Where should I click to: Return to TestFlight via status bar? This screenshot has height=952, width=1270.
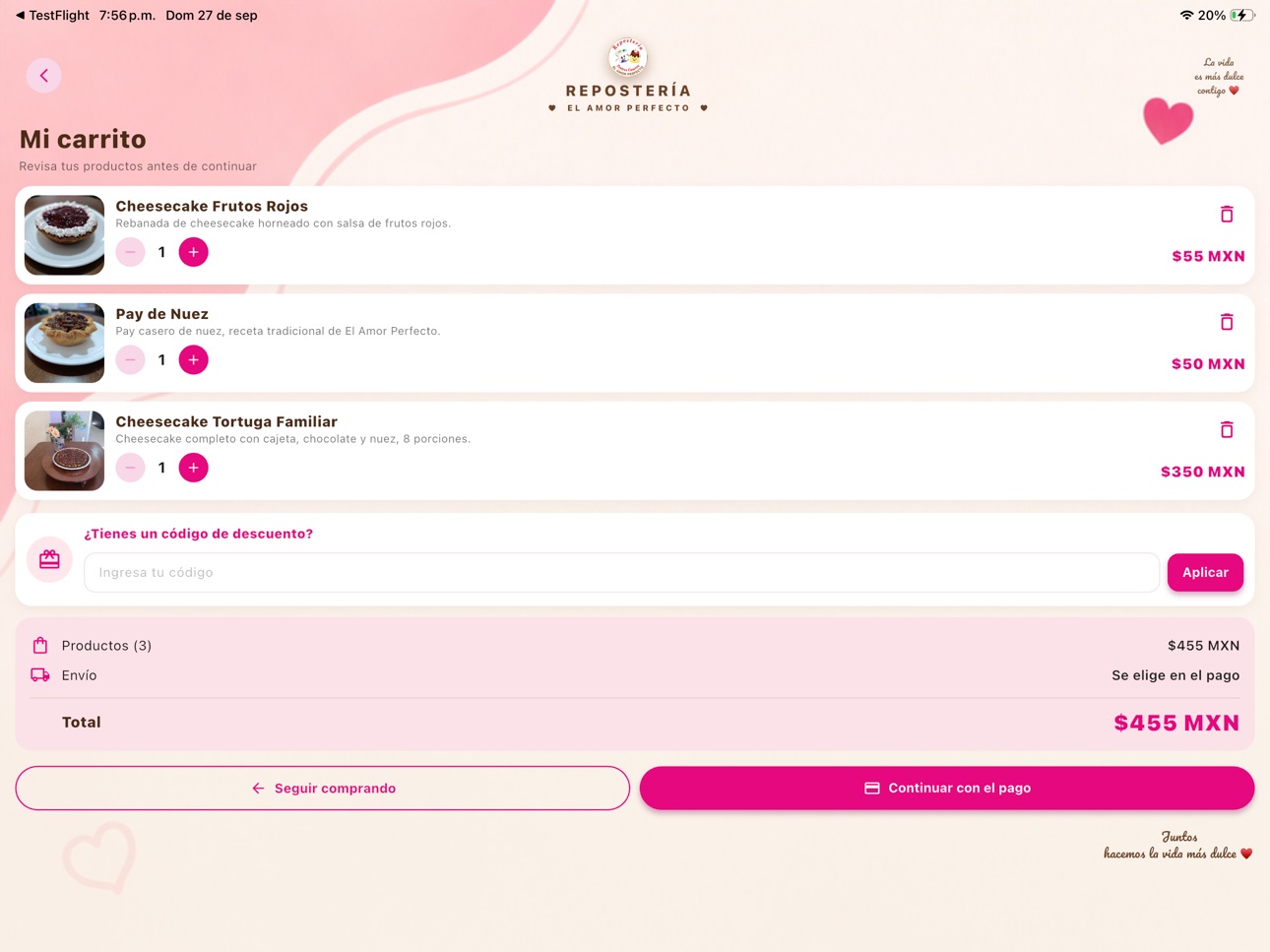click(52, 16)
